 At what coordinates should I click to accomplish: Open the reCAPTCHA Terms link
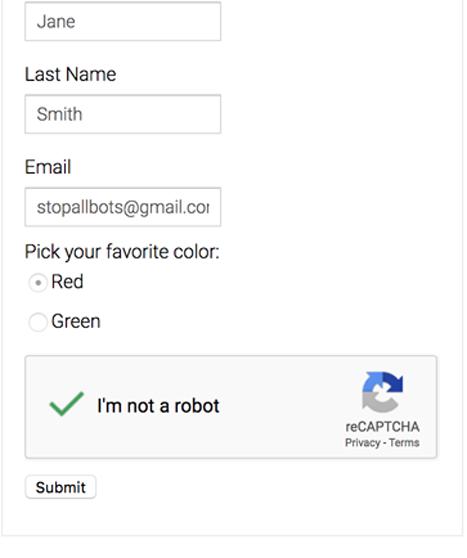(404, 442)
